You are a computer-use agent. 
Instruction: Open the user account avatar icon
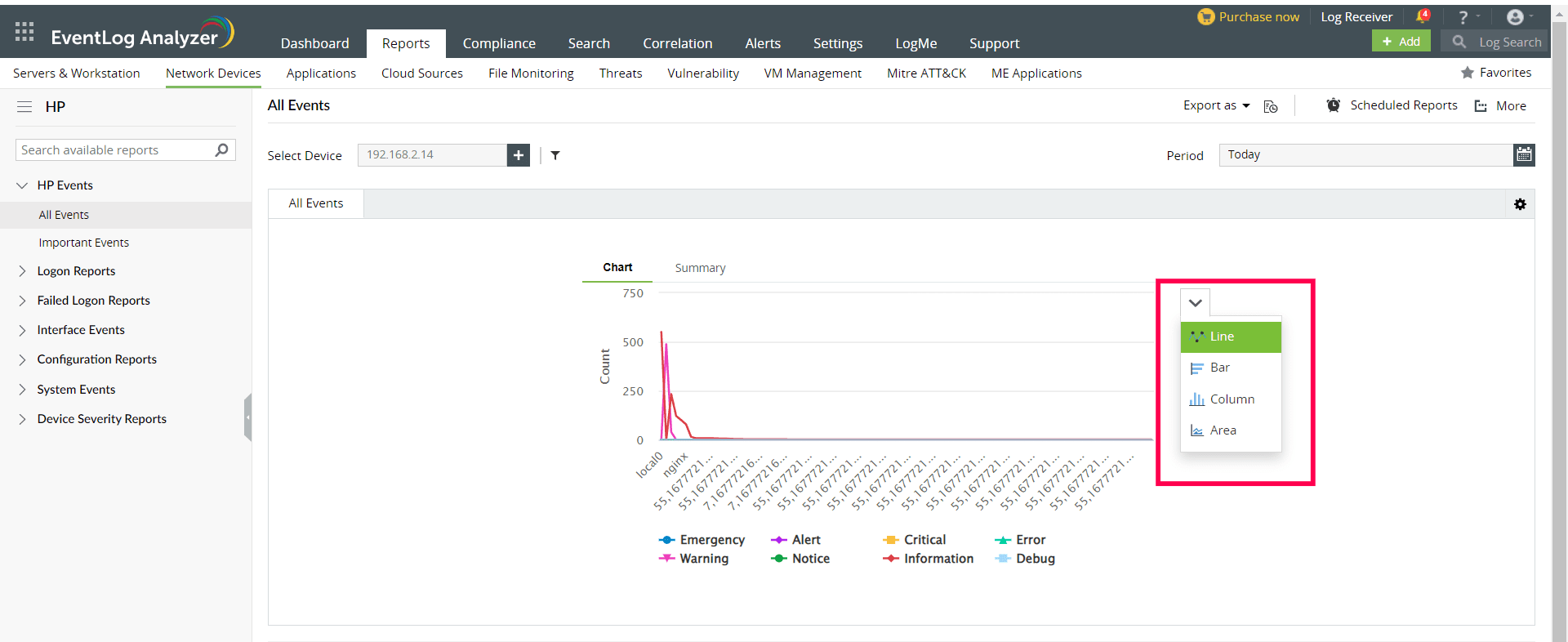pos(1515,17)
